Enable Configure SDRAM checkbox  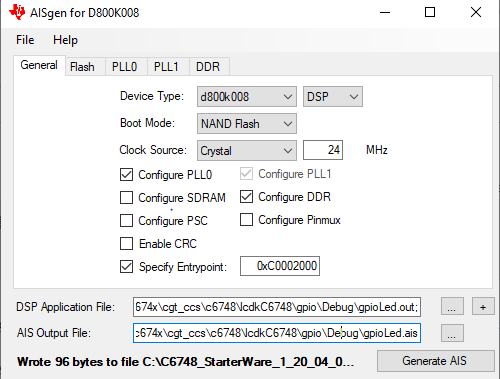[x=126, y=197]
